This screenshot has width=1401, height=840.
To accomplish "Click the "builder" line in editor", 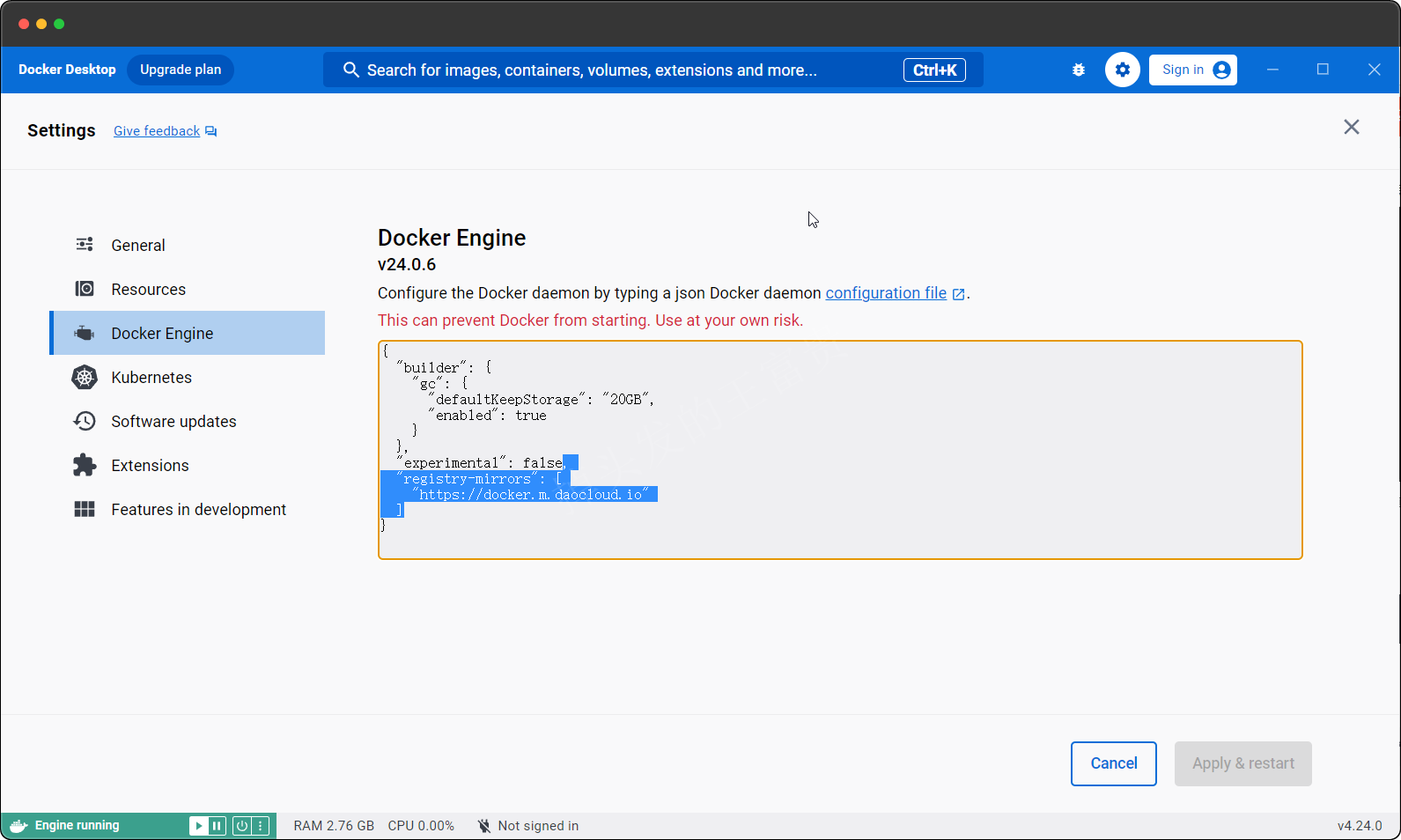I will click(x=444, y=368).
